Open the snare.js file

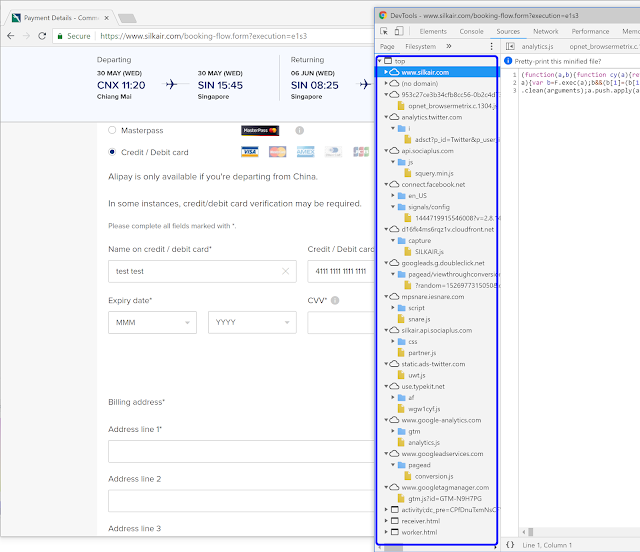pyautogui.click(x=419, y=319)
